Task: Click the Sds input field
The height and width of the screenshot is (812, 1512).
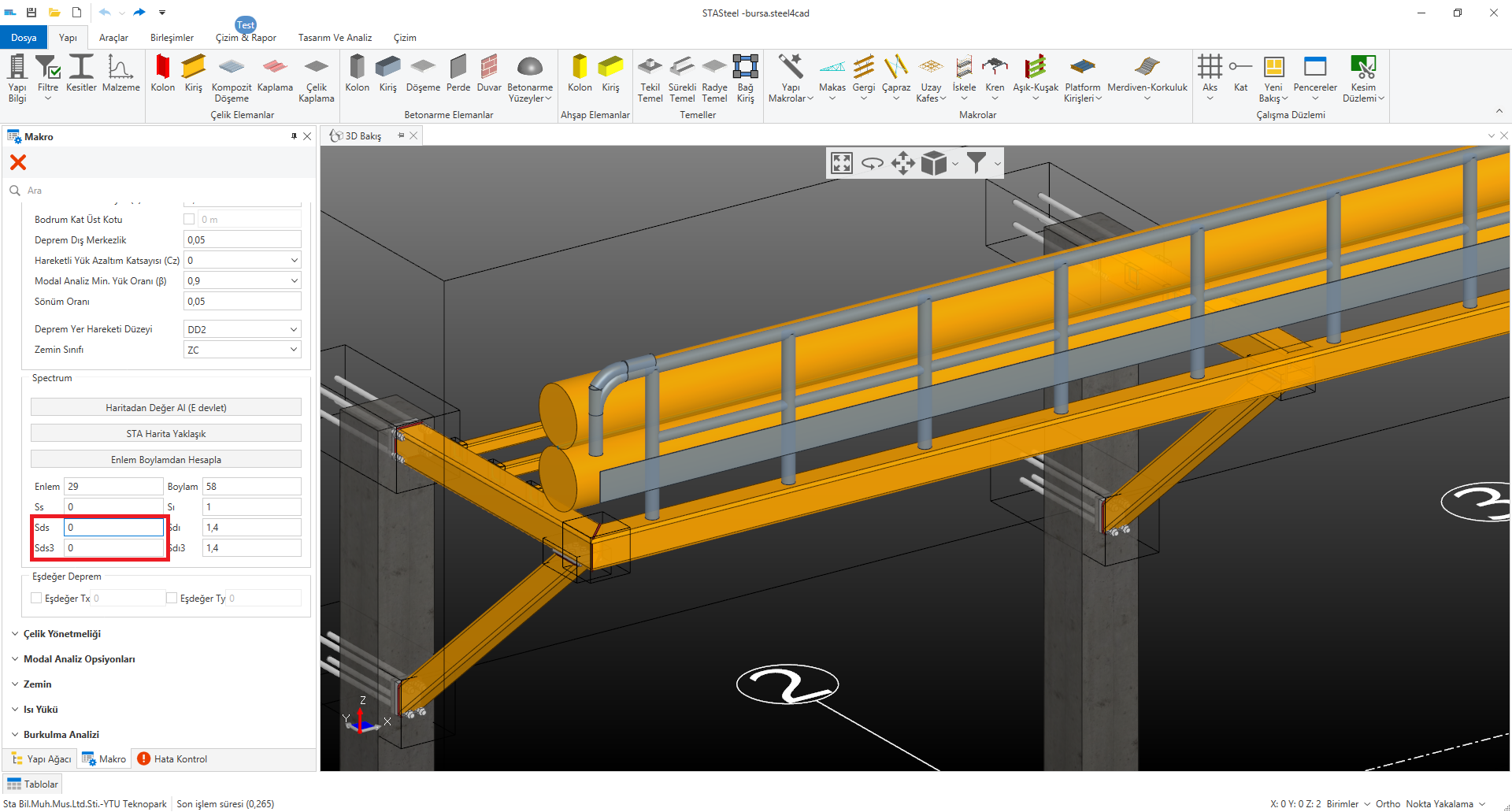Action: click(x=113, y=527)
